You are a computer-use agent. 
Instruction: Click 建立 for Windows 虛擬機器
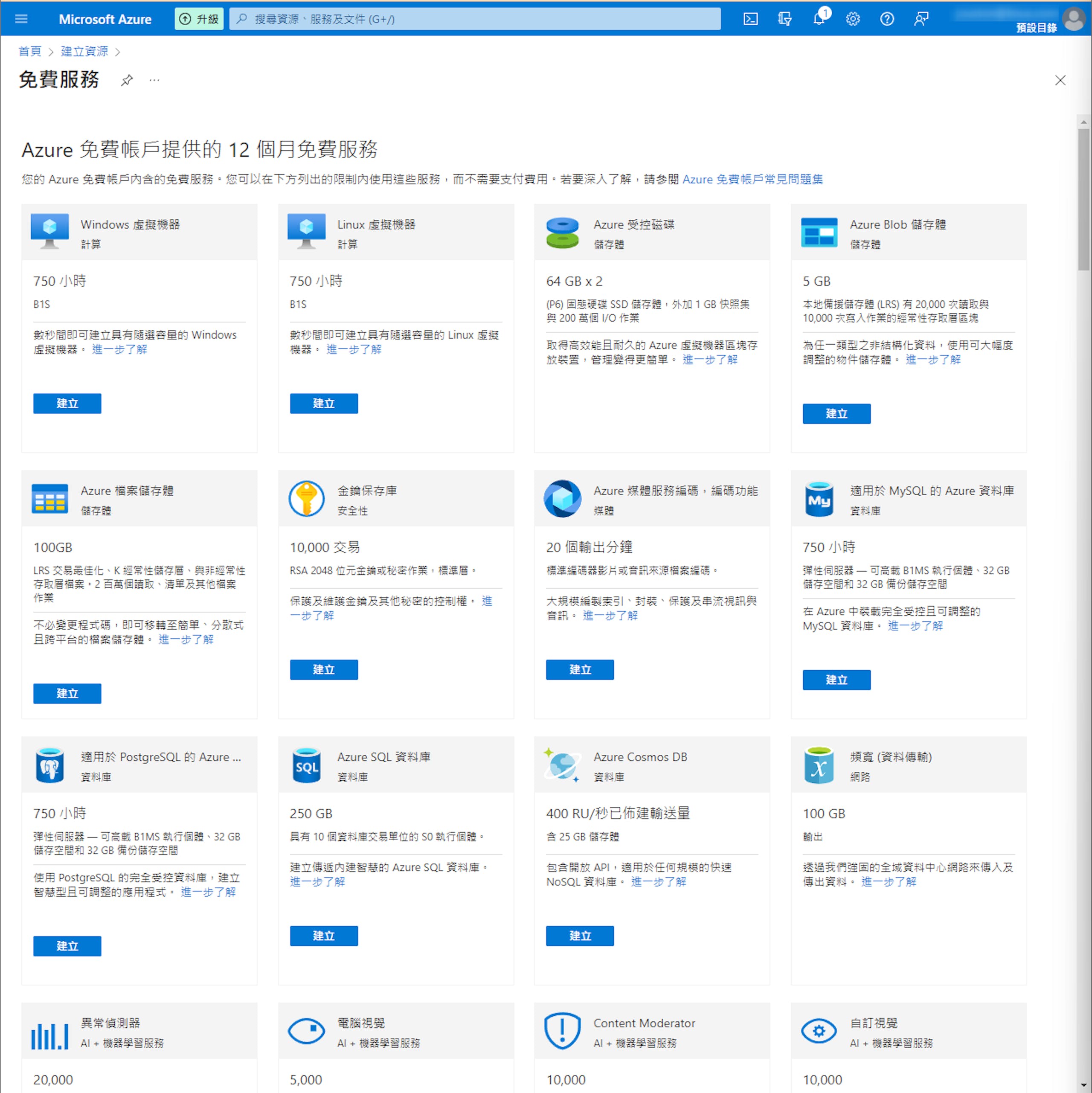click(x=67, y=404)
